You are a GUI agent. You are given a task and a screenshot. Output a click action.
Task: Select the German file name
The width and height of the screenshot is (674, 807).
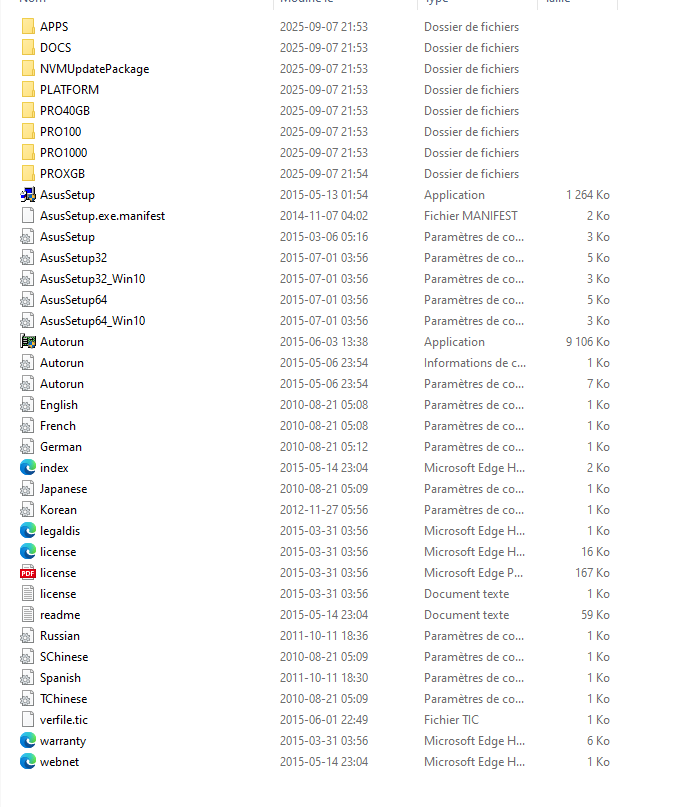coord(61,447)
